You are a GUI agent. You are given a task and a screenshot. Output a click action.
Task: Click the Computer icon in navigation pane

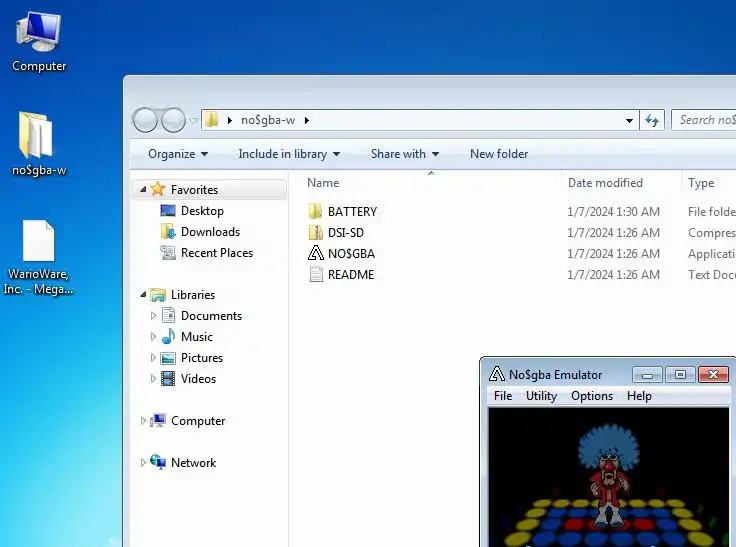[158, 420]
